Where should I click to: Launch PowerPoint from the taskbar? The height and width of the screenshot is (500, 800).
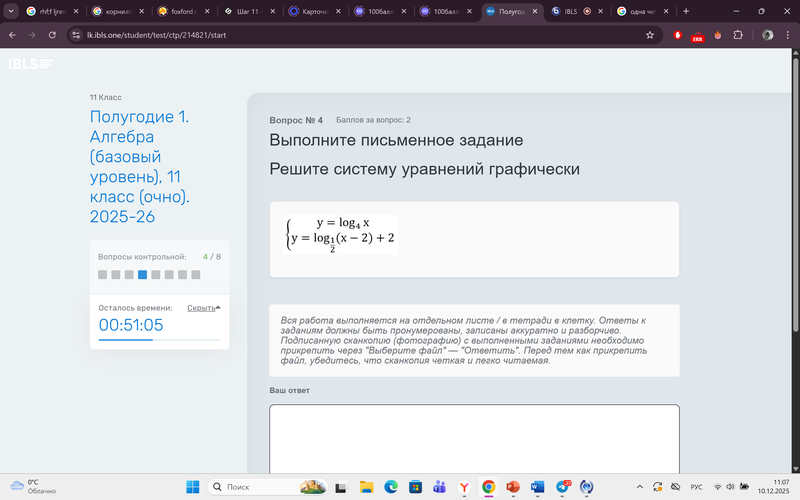click(514, 486)
